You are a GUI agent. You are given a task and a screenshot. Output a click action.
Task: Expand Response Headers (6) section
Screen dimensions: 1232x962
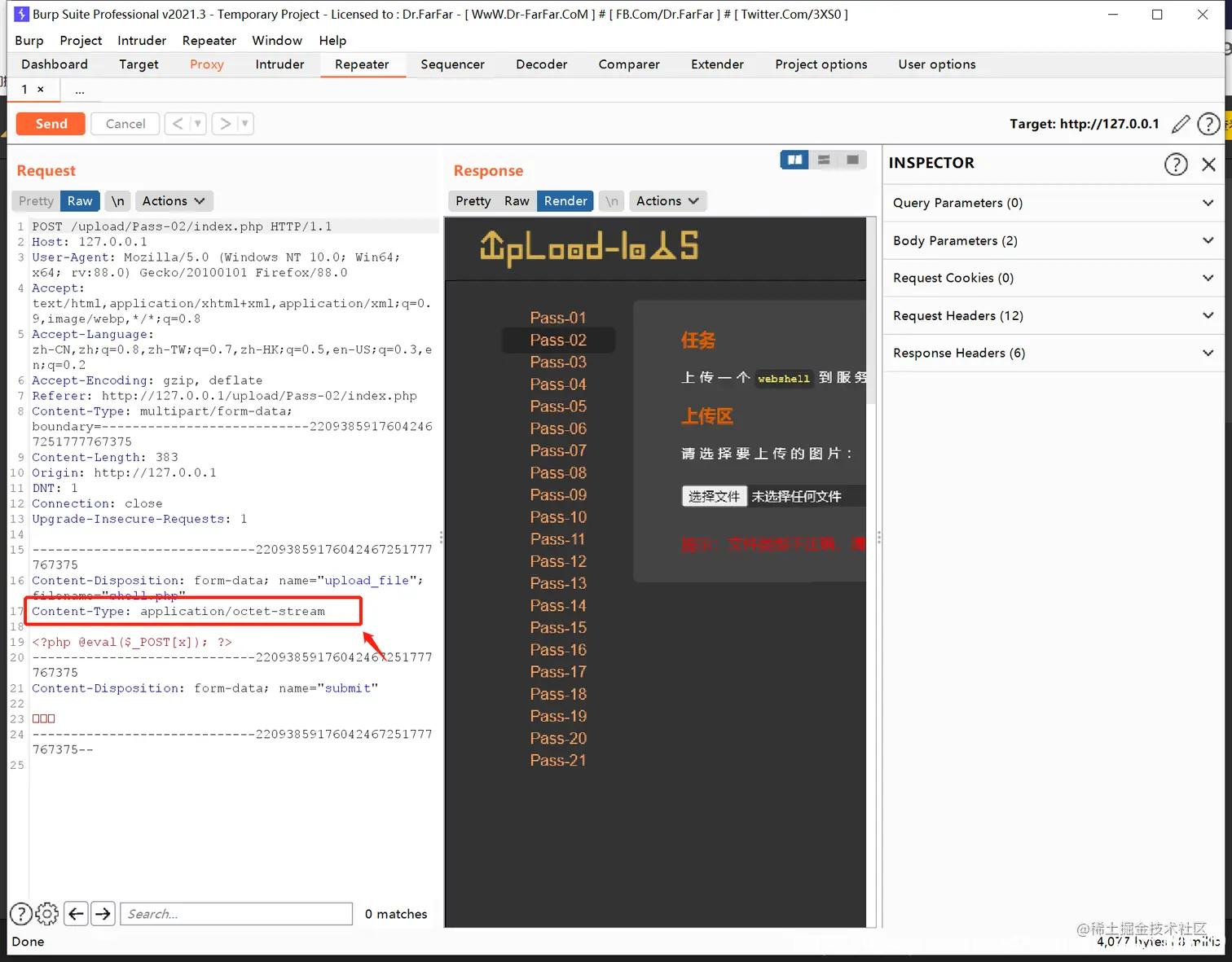(1053, 353)
